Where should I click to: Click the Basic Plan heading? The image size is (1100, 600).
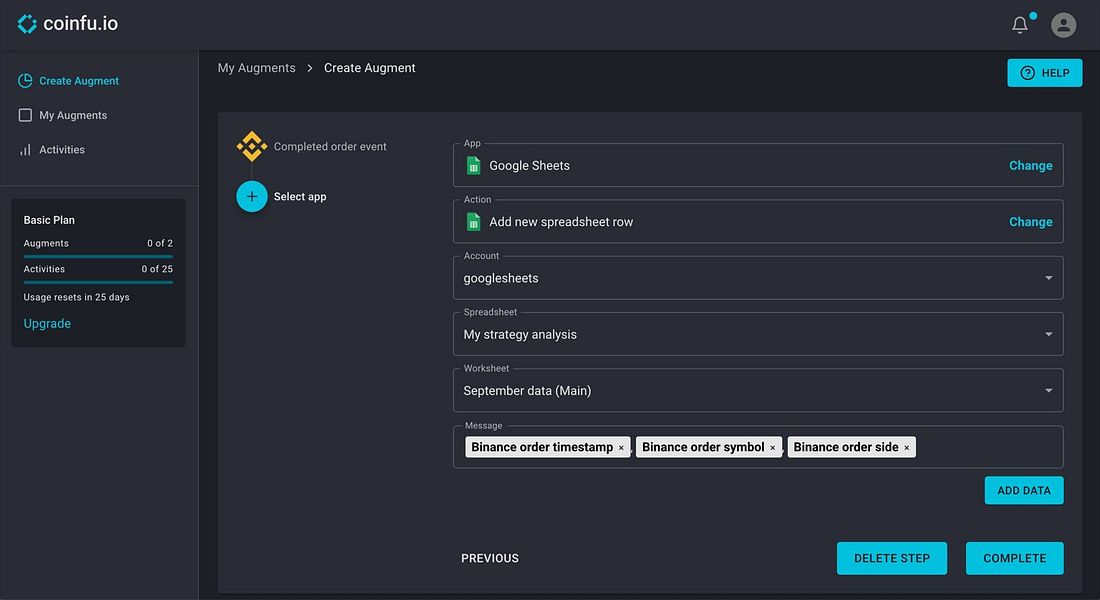pyautogui.click(x=49, y=220)
